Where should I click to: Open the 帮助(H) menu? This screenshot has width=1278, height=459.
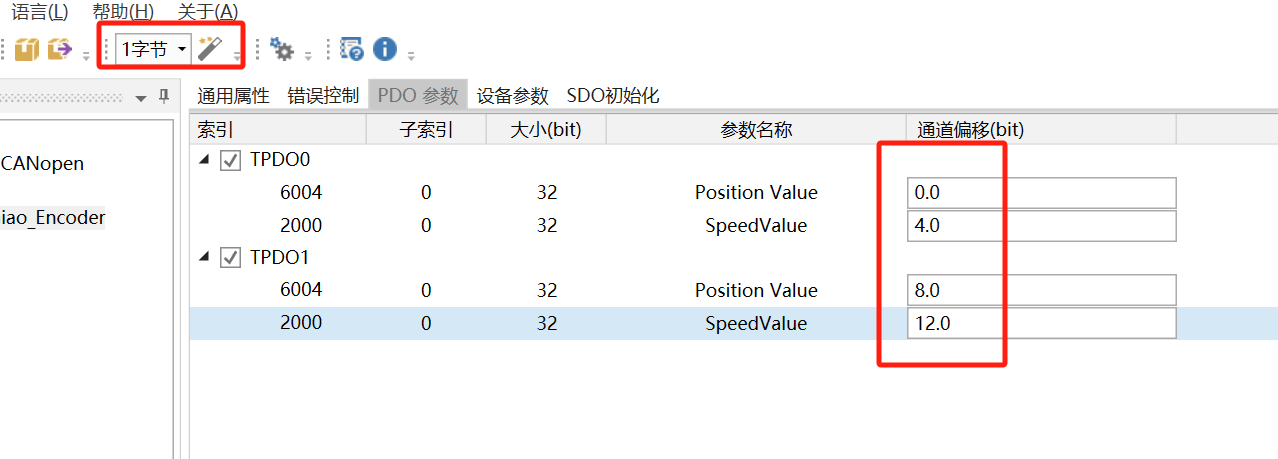(x=123, y=12)
